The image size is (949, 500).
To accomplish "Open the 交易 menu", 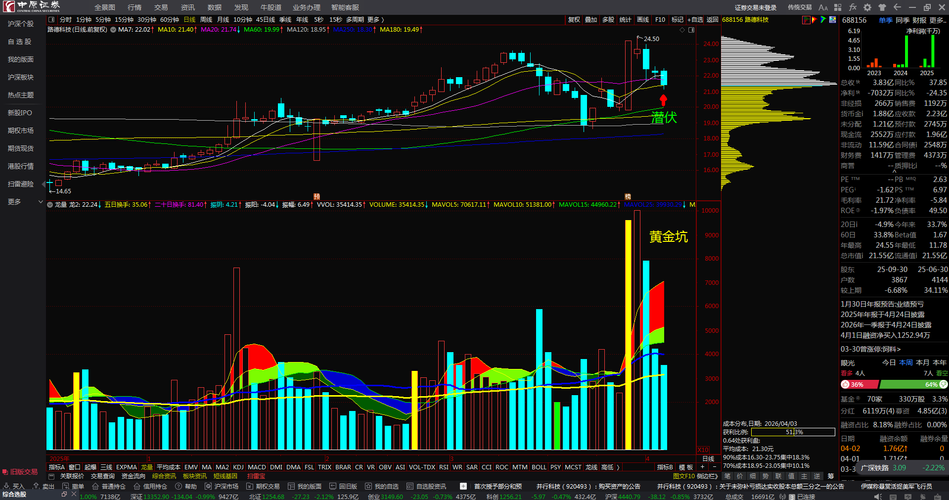I will (x=160, y=7).
